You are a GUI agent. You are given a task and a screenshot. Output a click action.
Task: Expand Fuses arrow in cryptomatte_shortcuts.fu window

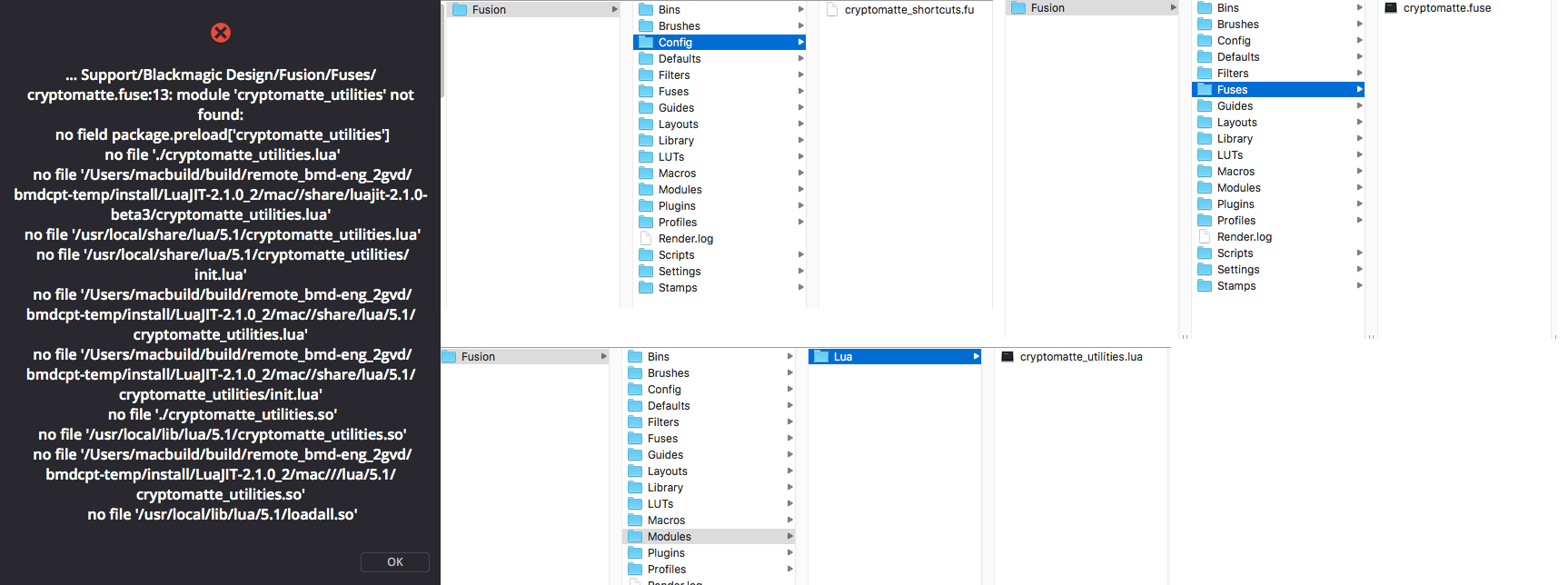click(x=800, y=92)
